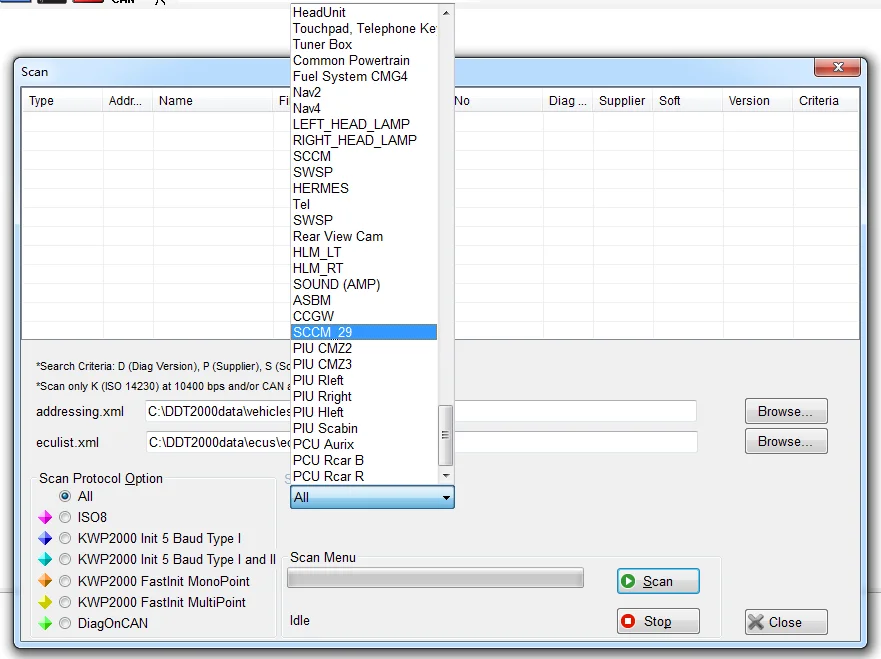881x659 pixels.
Task: Click the pink diamond ISO8 icon
Action: pyautogui.click(x=45, y=517)
